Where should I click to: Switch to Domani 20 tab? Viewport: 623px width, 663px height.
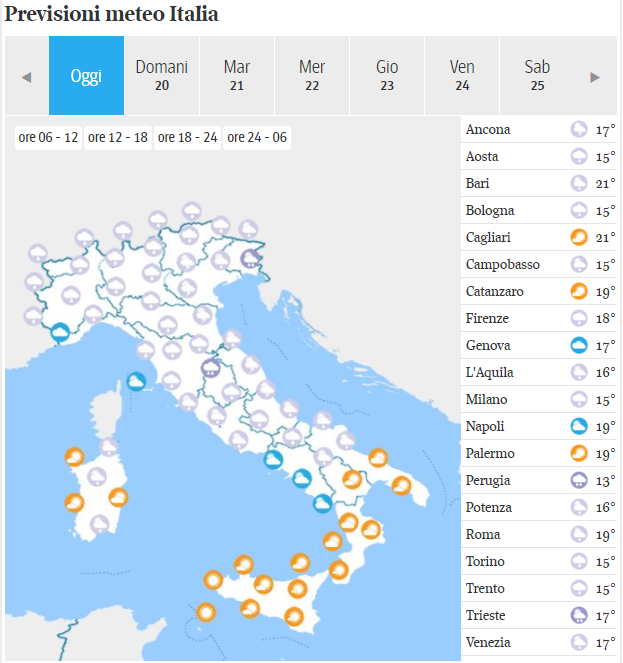(161, 76)
